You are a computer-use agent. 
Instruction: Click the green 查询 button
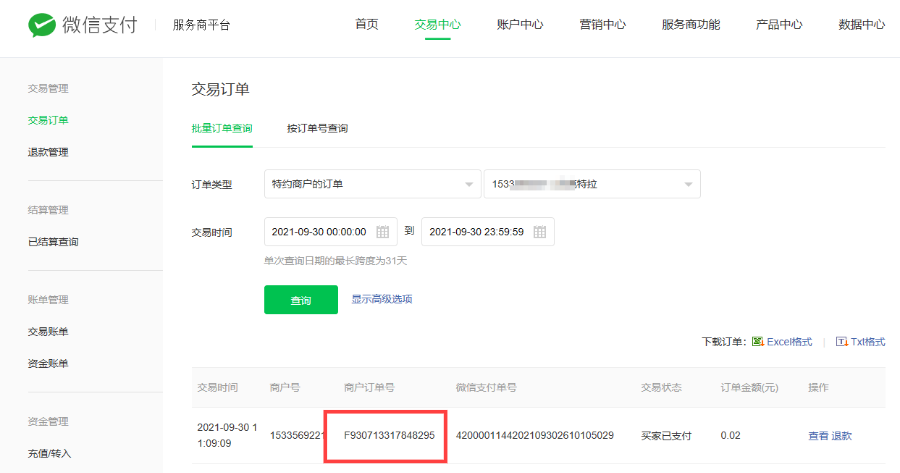coord(300,300)
